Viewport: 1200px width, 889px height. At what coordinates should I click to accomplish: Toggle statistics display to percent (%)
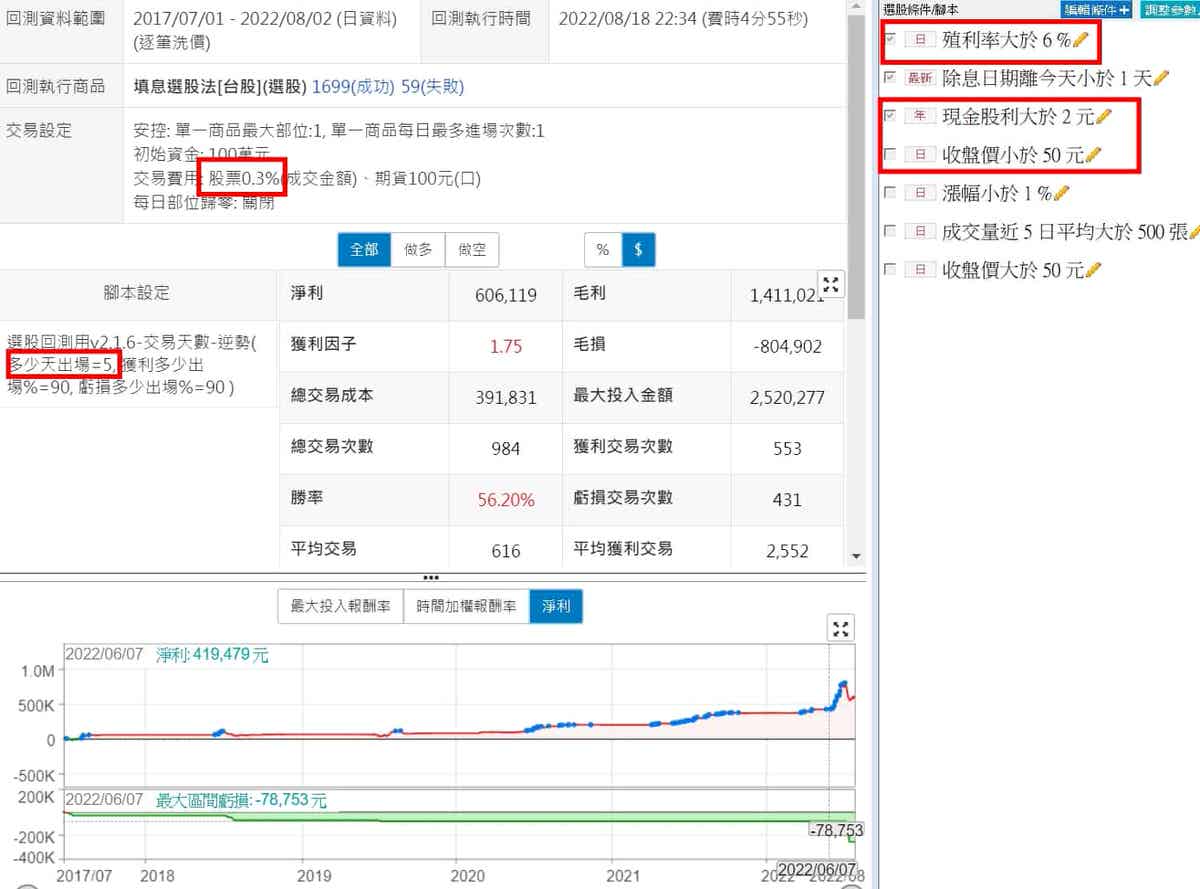point(603,250)
